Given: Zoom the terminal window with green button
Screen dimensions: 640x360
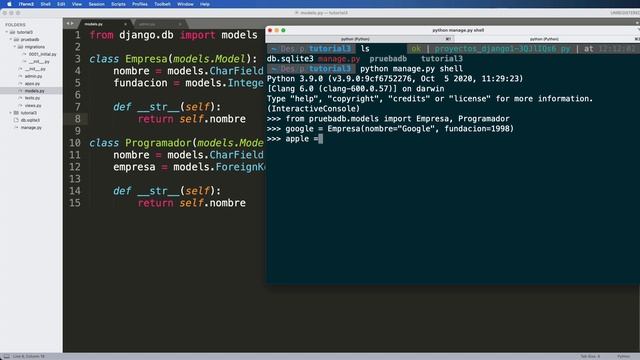Looking at the screenshot, I should (283, 30).
